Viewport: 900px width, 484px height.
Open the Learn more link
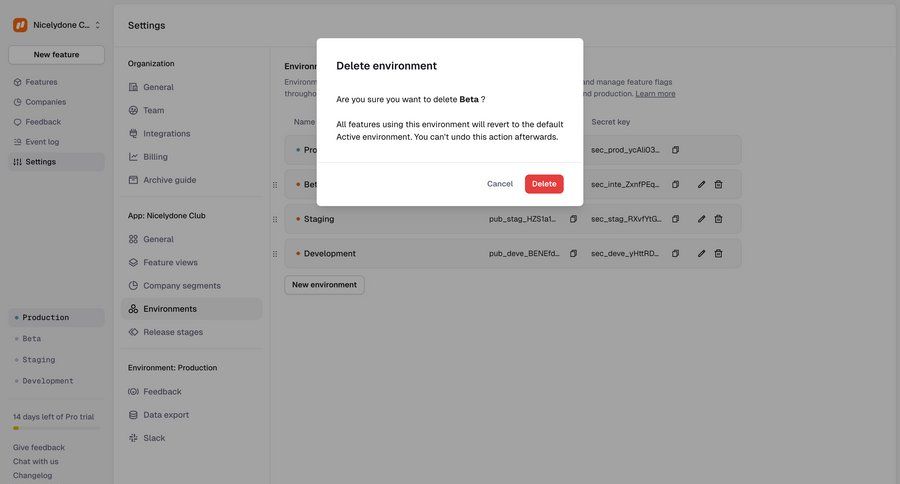point(655,94)
